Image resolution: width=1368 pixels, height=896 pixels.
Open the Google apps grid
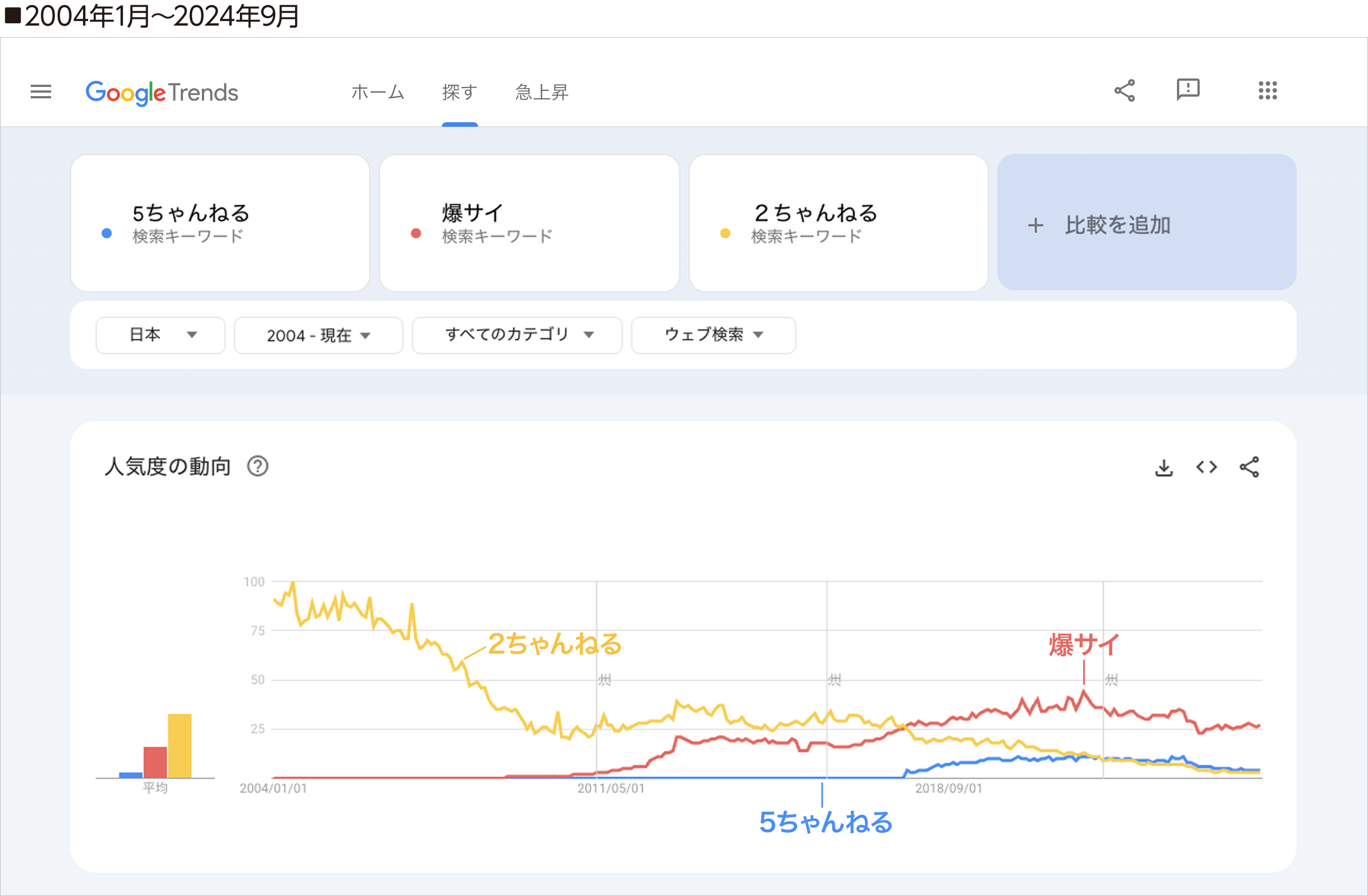click(x=1267, y=91)
